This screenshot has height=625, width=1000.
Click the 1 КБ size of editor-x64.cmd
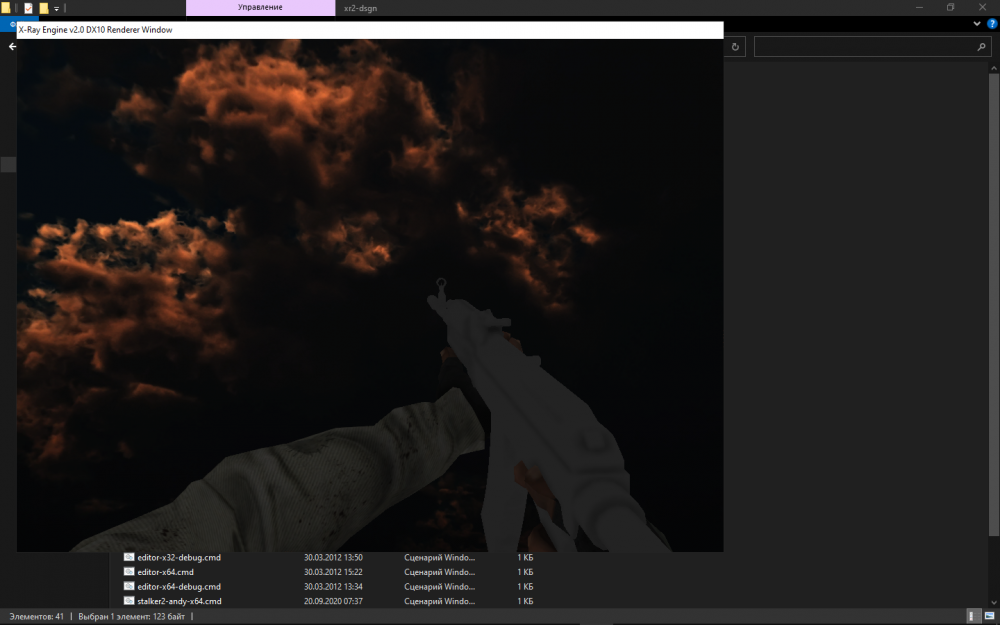point(525,572)
